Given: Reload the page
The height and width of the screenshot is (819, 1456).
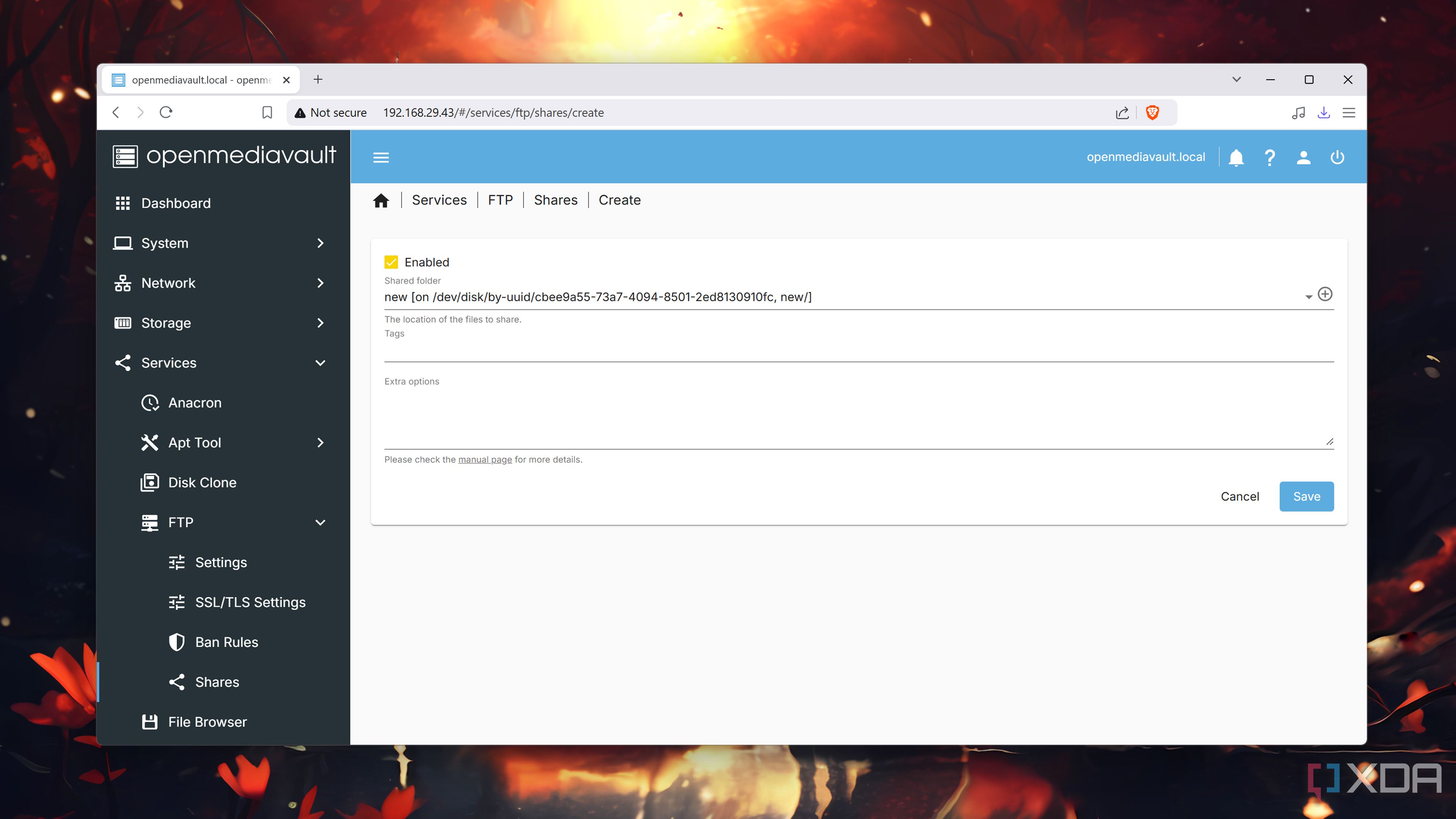Looking at the screenshot, I should click(166, 112).
